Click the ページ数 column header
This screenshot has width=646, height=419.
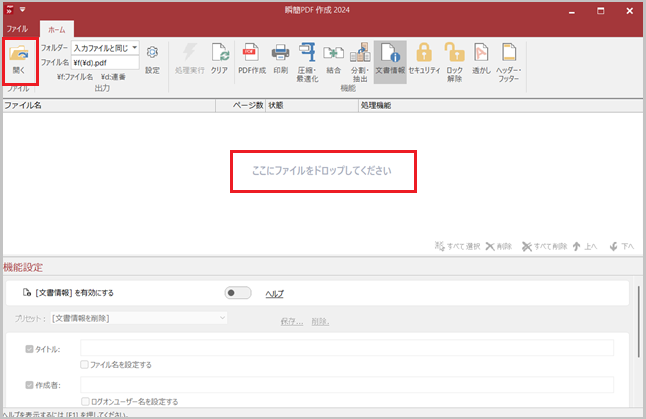241,105
